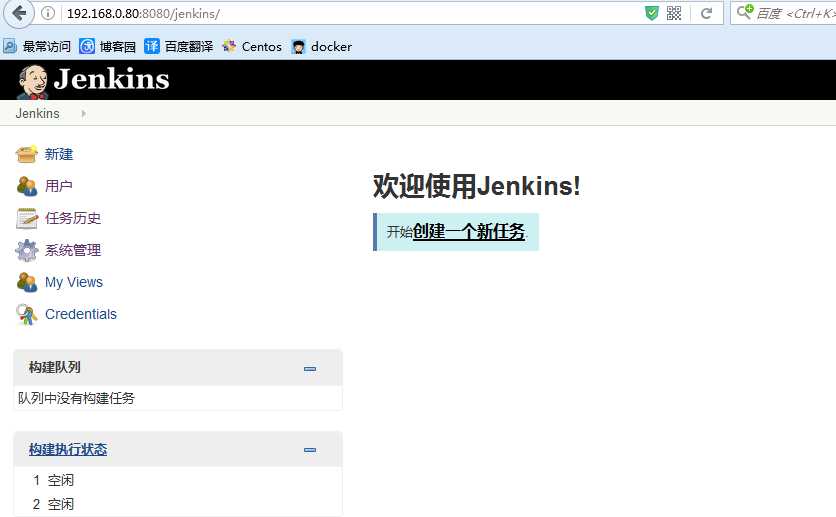Image resolution: width=836 pixels, height=517 pixels.
Task: Click the Credentials keys icon
Action: pos(27,314)
